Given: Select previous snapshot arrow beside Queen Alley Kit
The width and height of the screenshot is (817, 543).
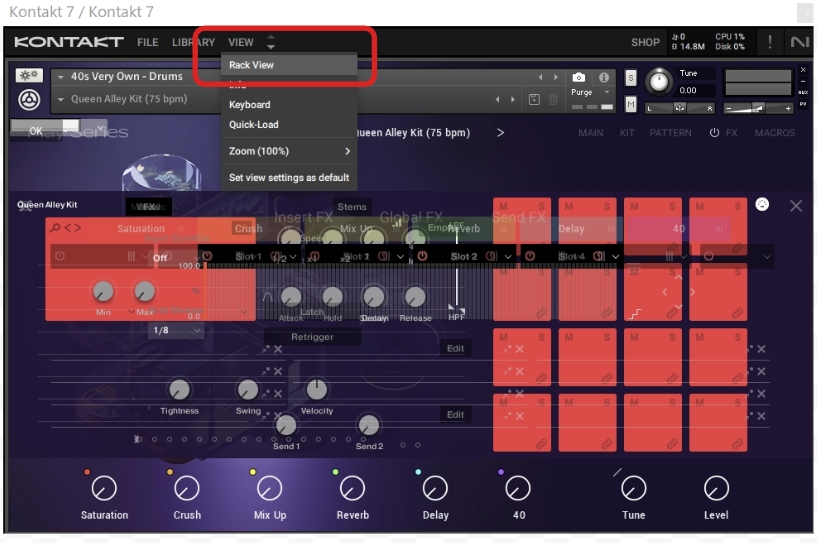Looking at the screenshot, I should pos(498,99).
